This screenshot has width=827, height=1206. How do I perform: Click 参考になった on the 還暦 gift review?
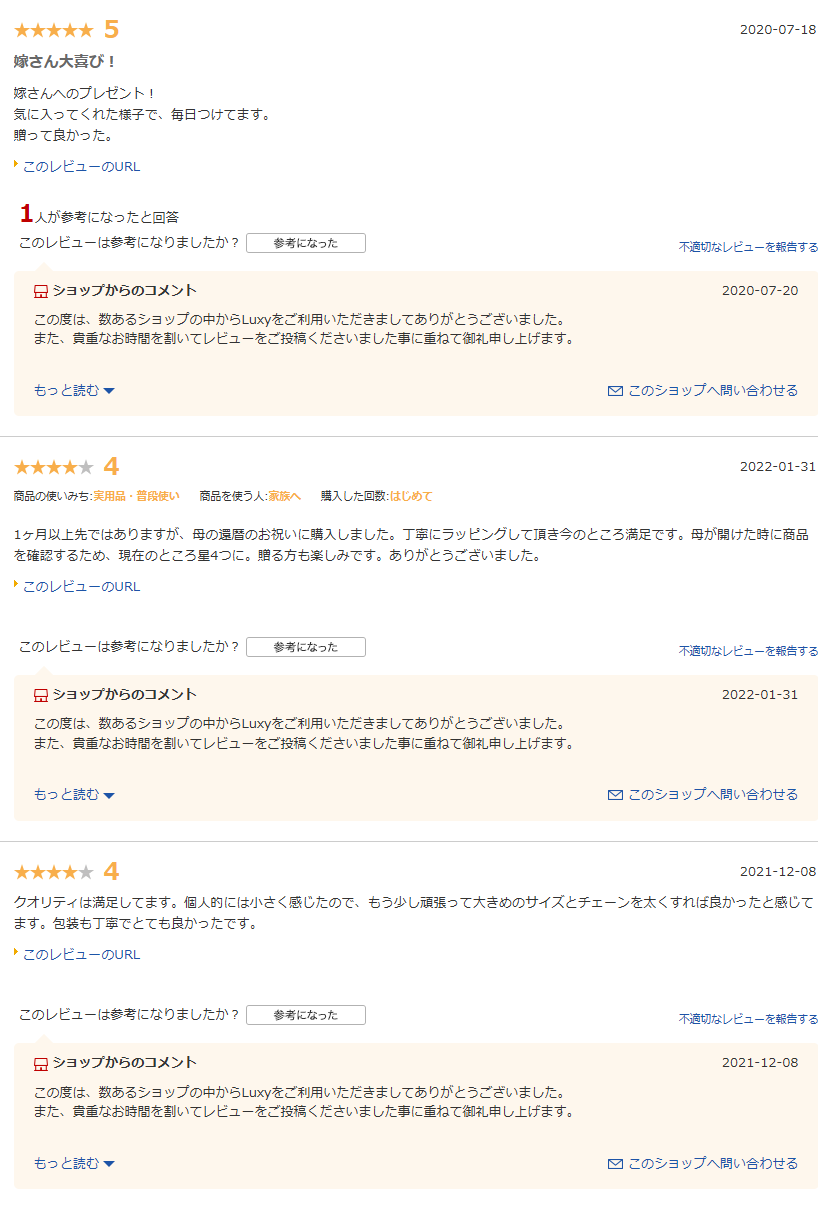pos(306,647)
